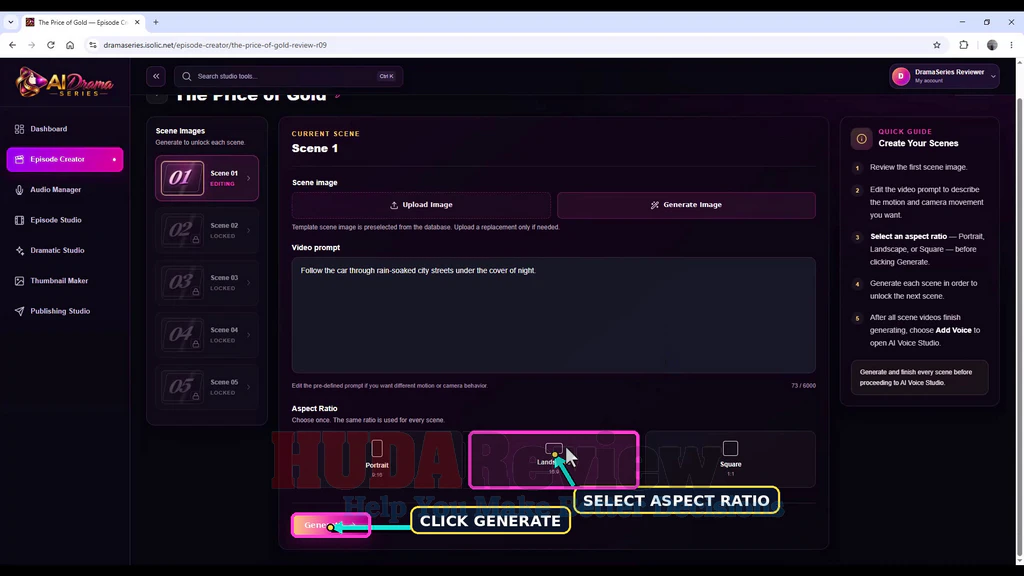Viewport: 1024px width, 576px height.
Task: Click the locked Scene 04 row
Action: coord(207,335)
